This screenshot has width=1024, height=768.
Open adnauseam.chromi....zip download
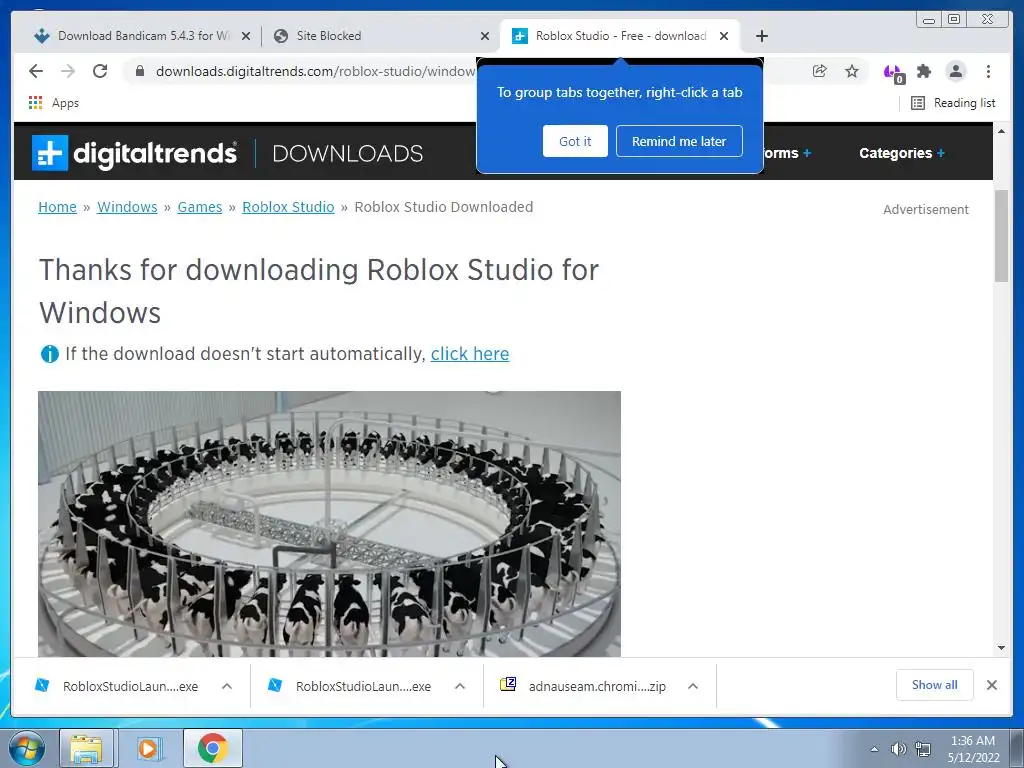584,686
